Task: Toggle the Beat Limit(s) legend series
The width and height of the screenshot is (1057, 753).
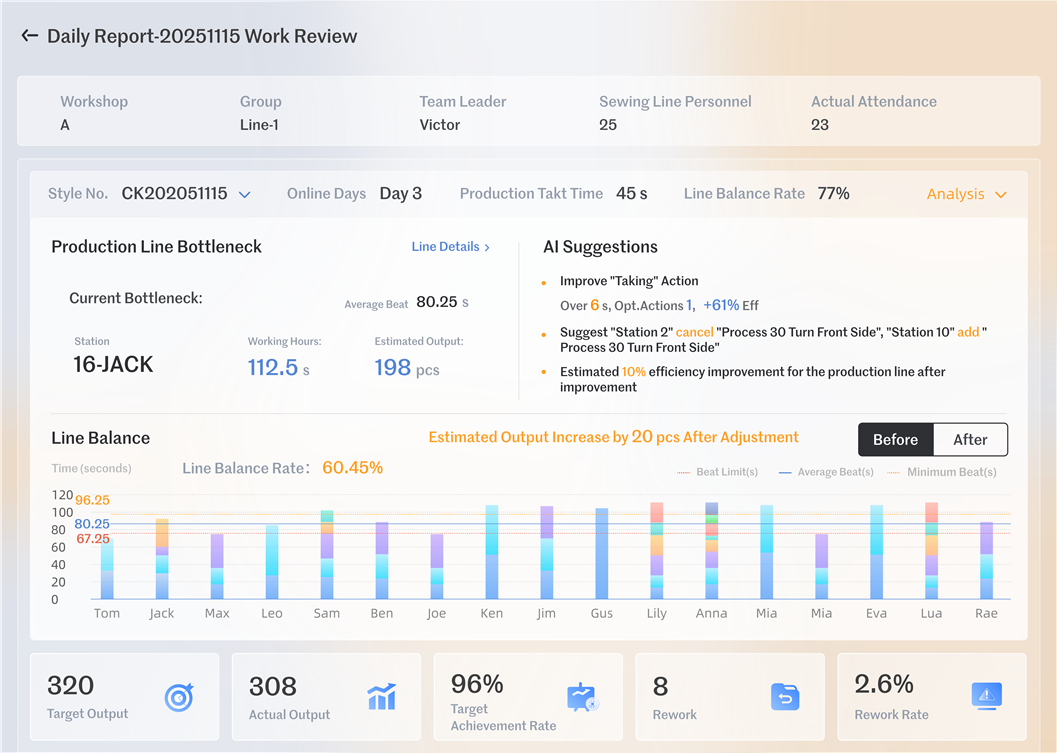Action: click(718, 472)
